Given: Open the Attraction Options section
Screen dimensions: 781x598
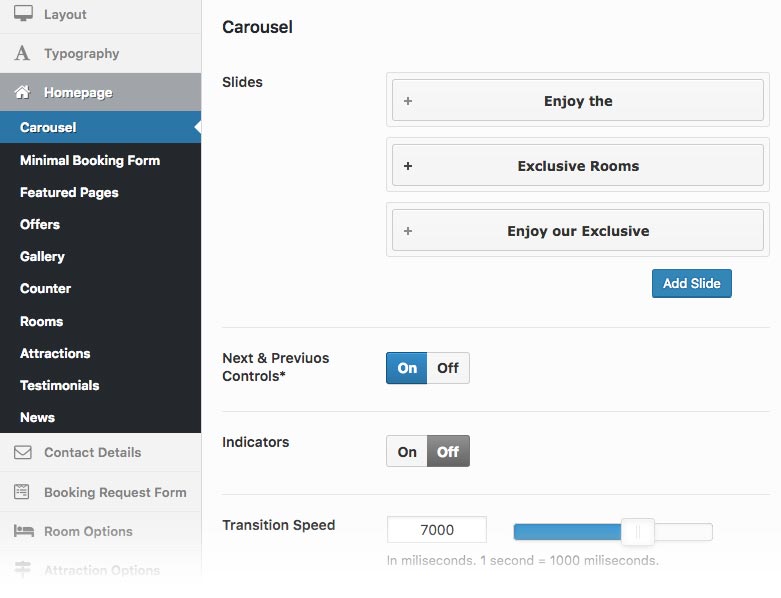Looking at the screenshot, I should click(101, 570).
